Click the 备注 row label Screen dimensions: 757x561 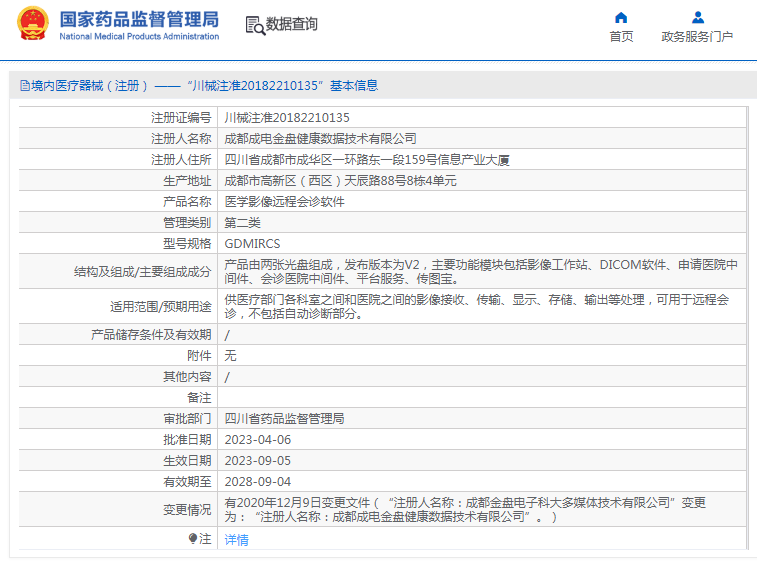pyautogui.click(x=199, y=398)
